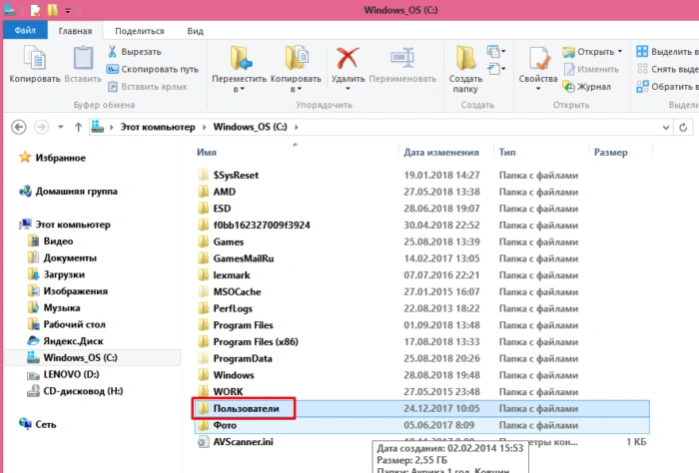Switch to Вид ribbon tab

(195, 31)
